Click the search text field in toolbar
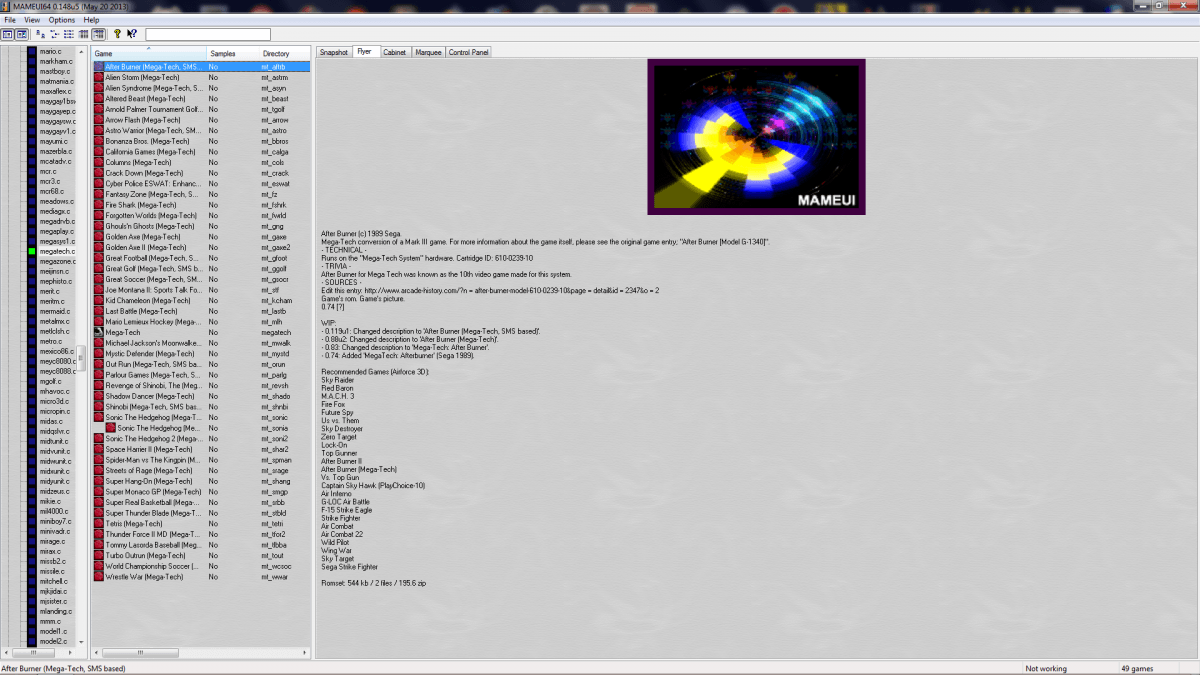Viewport: 1200px width, 675px height. [207, 34]
